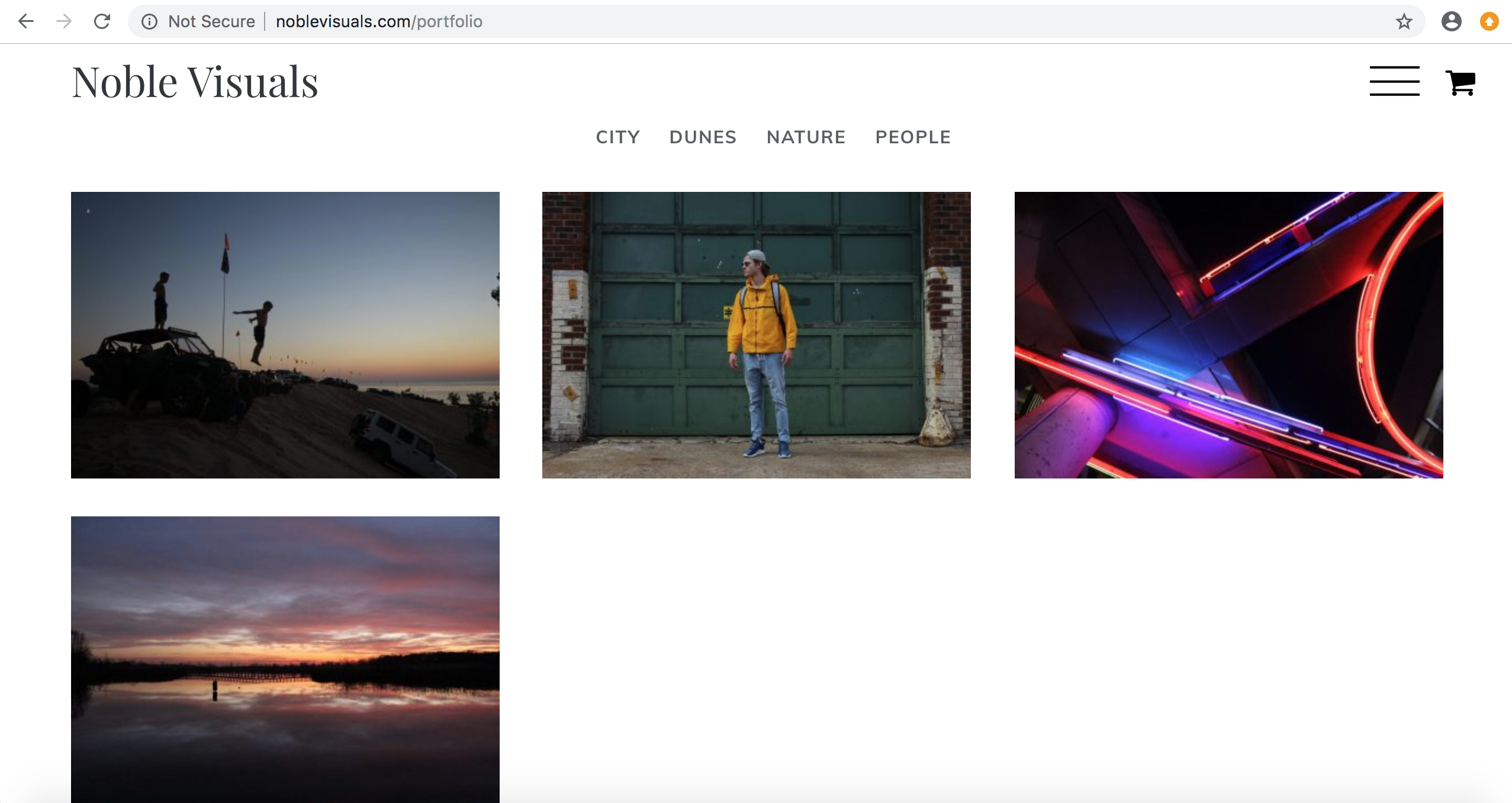The image size is (1512, 803).
Task: Click the orange browser update icon
Action: pos(1489,21)
